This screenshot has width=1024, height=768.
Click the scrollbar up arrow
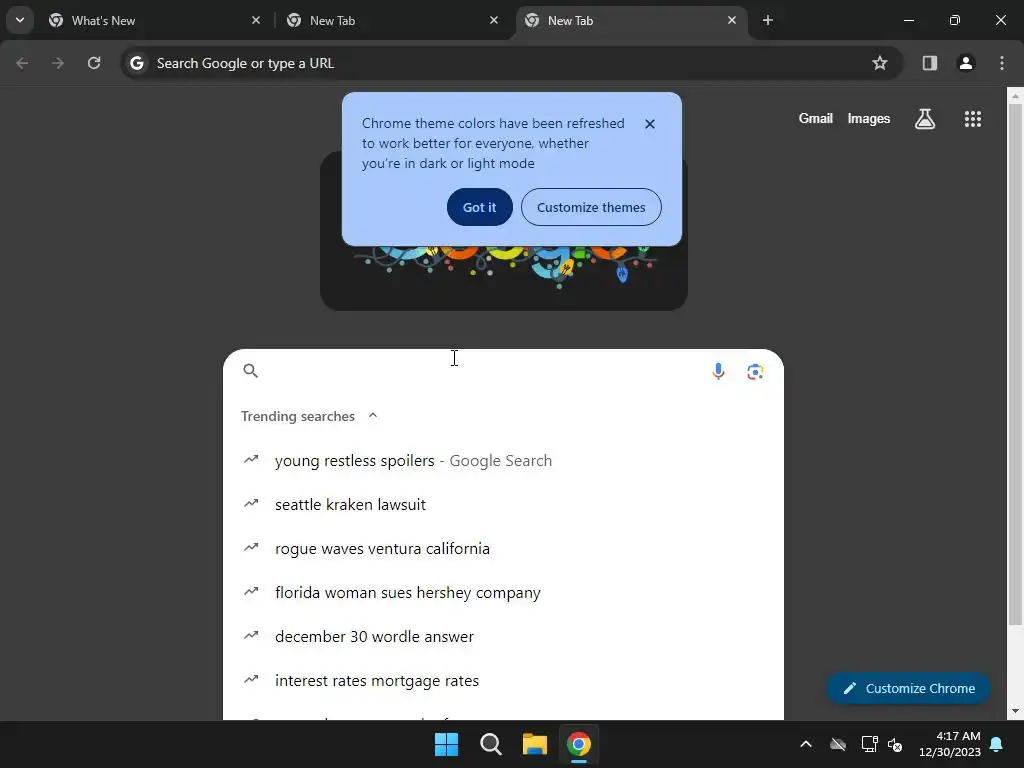click(1015, 96)
